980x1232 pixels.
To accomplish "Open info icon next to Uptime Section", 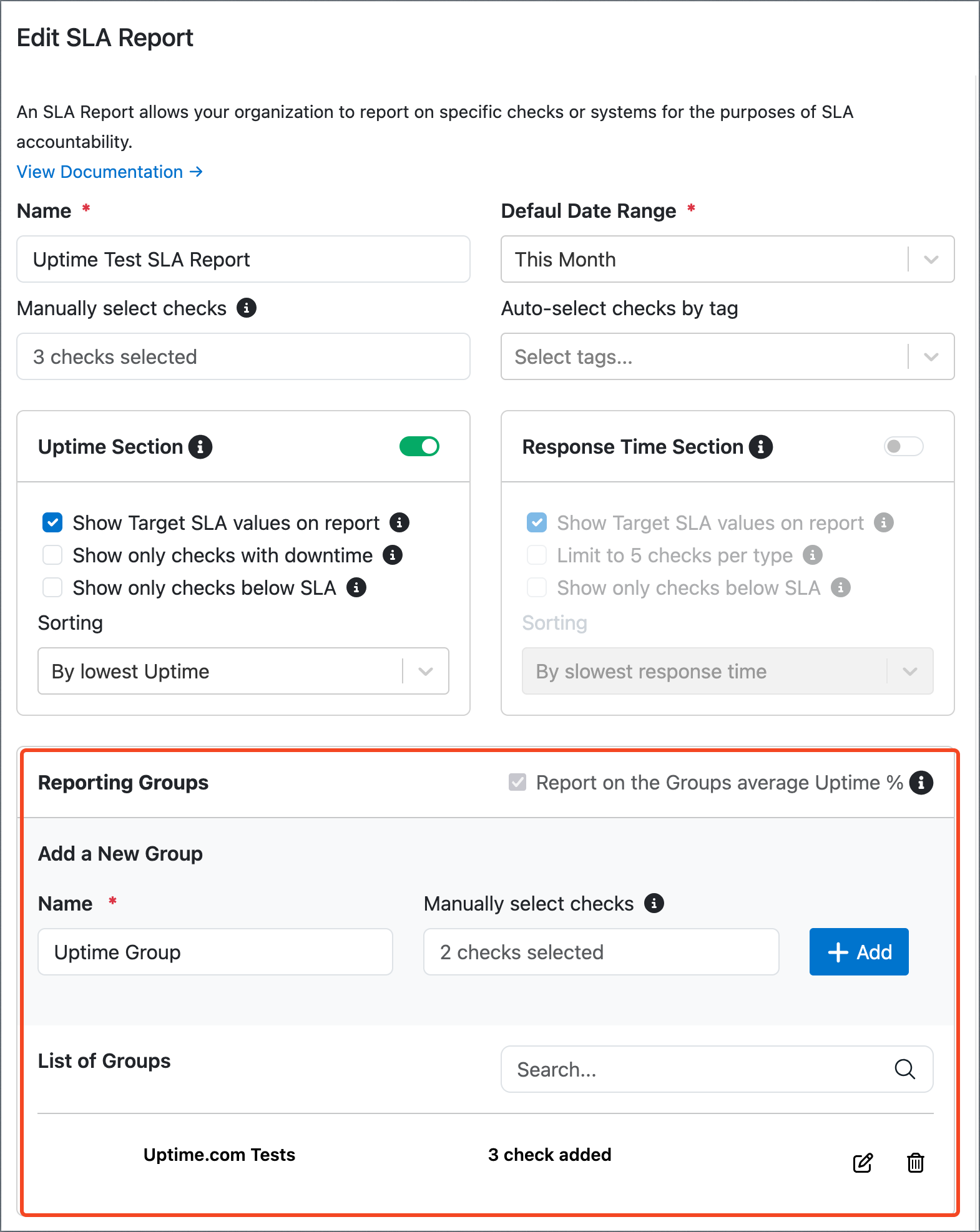I will coord(200,447).
